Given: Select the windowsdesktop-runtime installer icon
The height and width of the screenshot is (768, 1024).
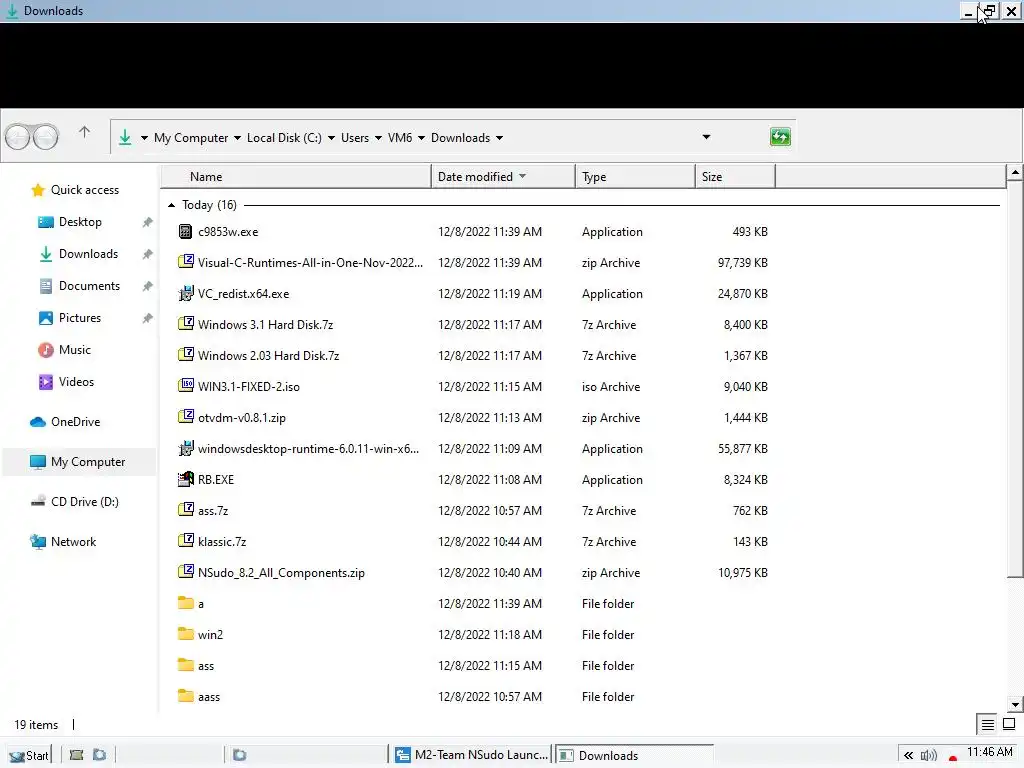Looking at the screenshot, I should [x=185, y=448].
